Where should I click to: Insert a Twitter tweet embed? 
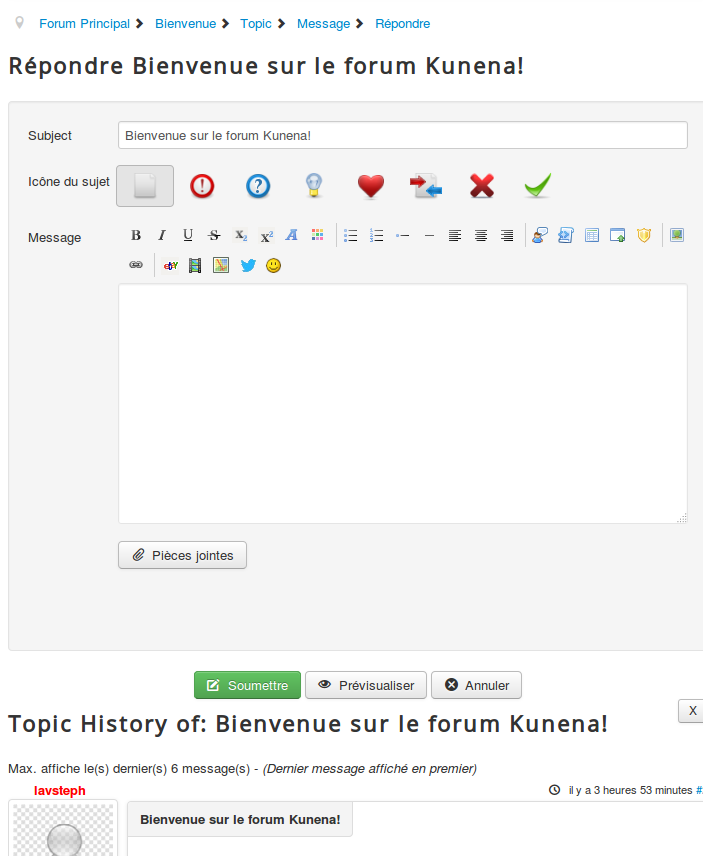click(x=248, y=265)
